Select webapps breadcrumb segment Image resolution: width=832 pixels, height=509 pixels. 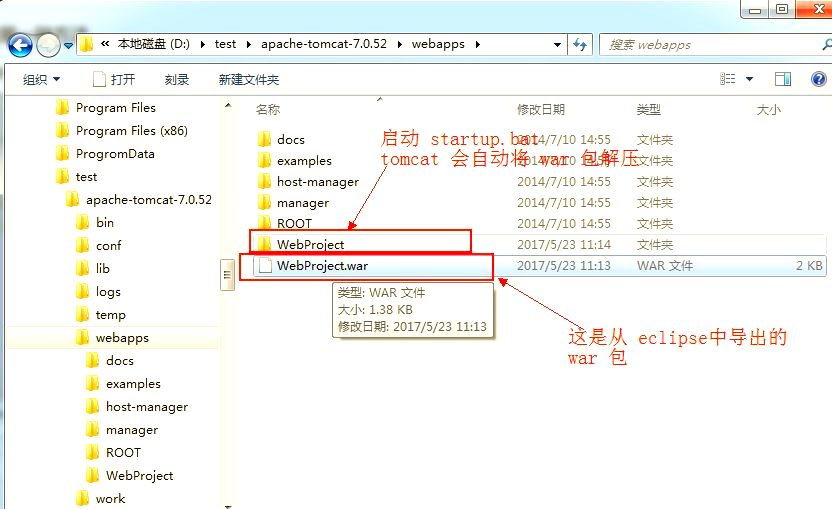pyautogui.click(x=438, y=44)
